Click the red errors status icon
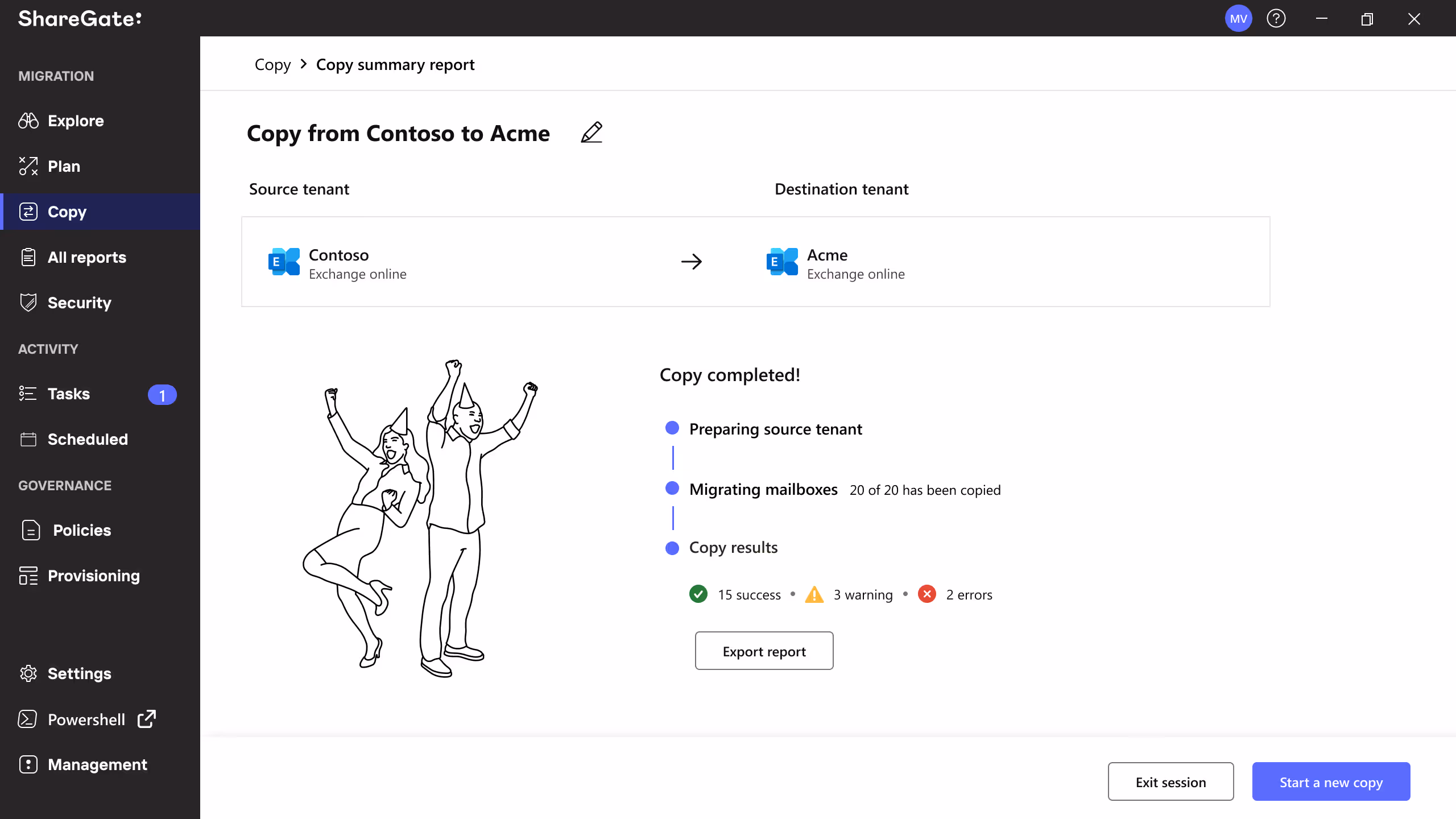 pos(927,594)
